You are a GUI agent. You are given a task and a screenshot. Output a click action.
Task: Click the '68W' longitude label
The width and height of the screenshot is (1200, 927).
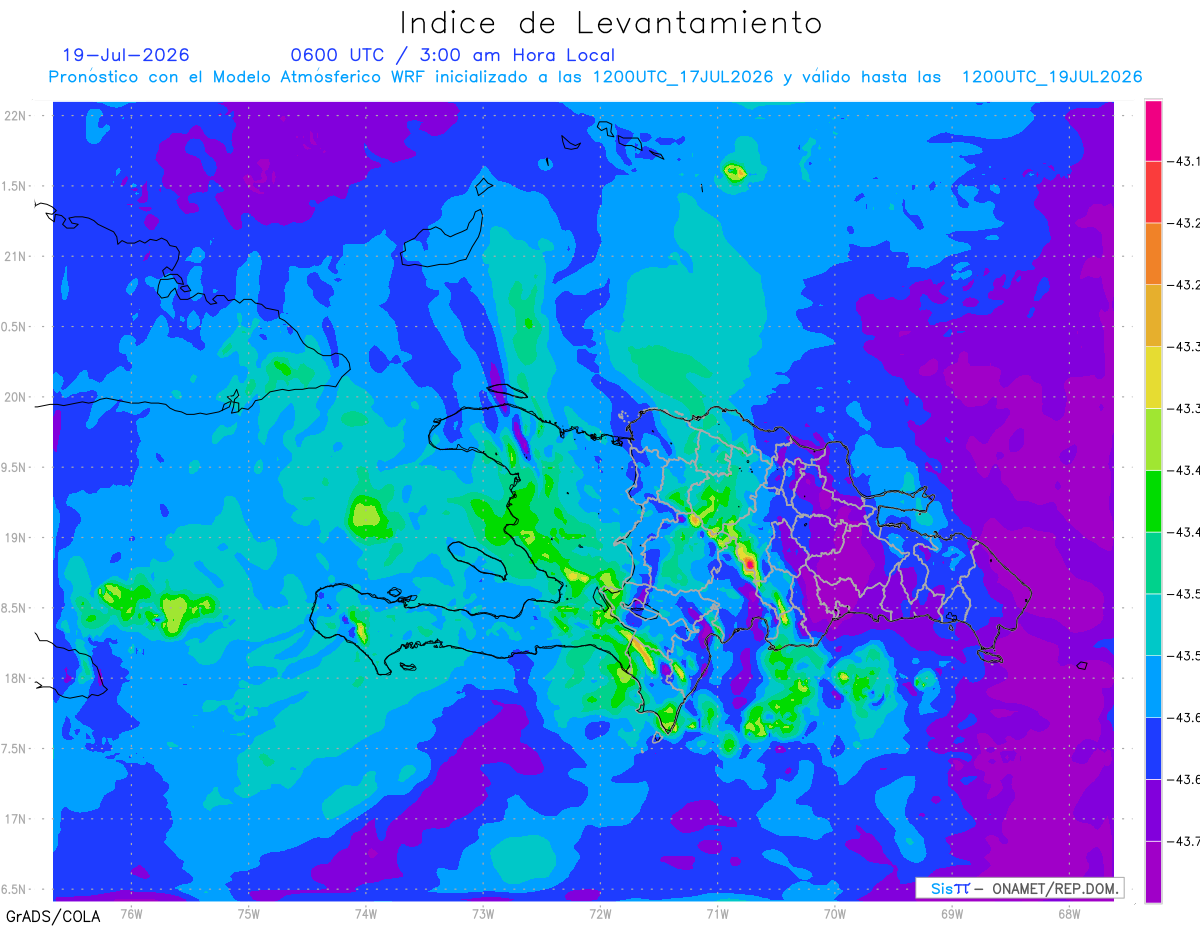(x=1068, y=913)
